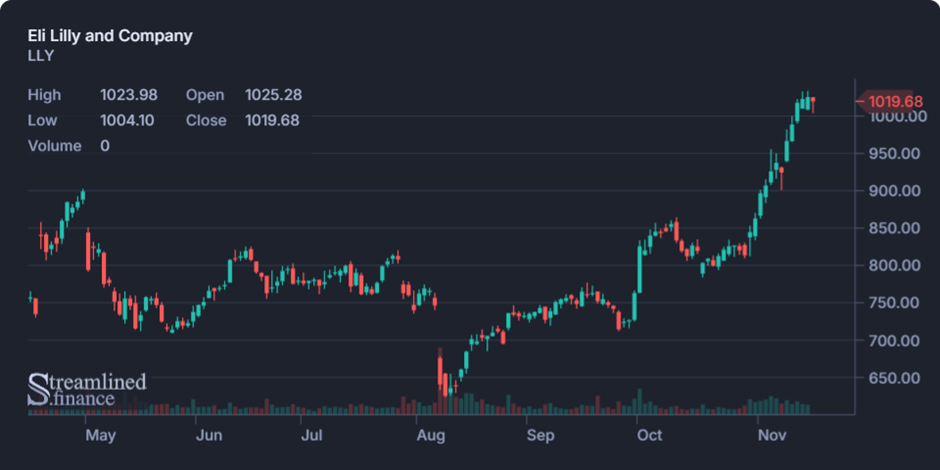Click the 700.00 price axis label
940x470 pixels.
click(894, 341)
